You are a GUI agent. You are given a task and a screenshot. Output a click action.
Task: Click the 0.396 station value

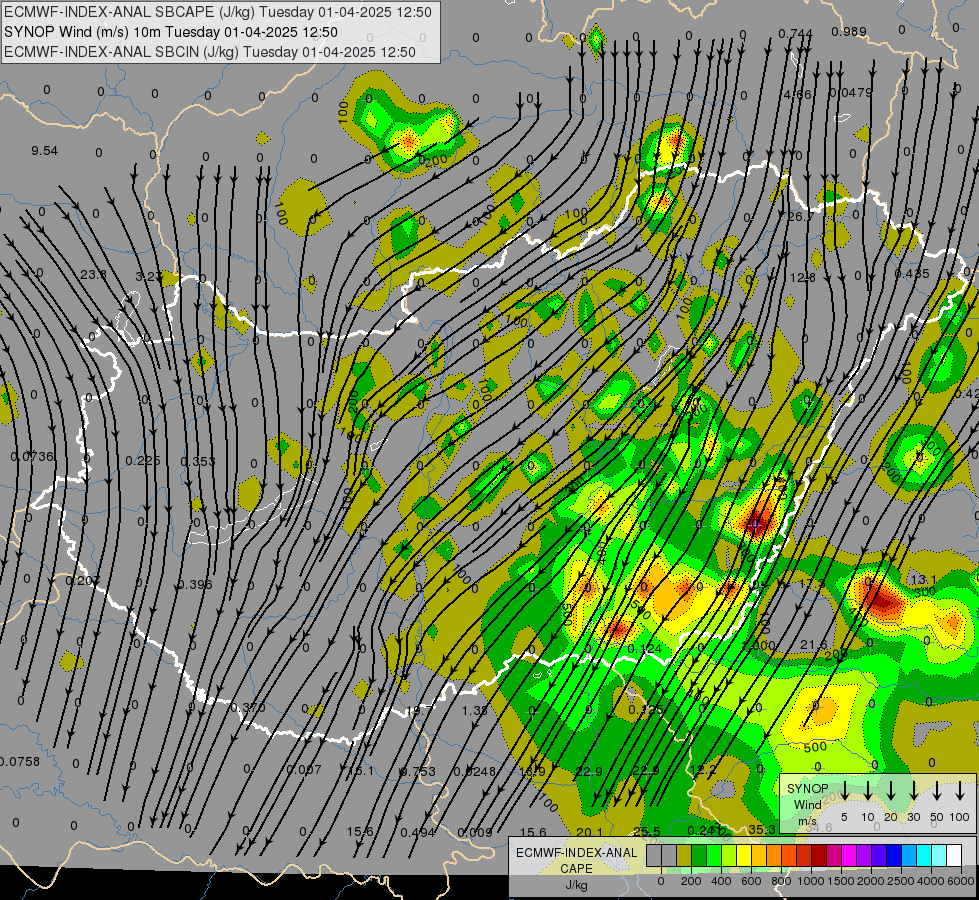[195, 585]
